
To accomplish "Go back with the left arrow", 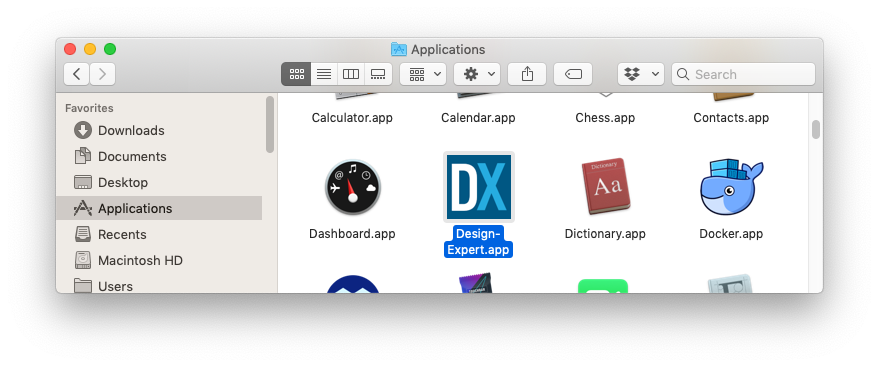I will coord(77,74).
